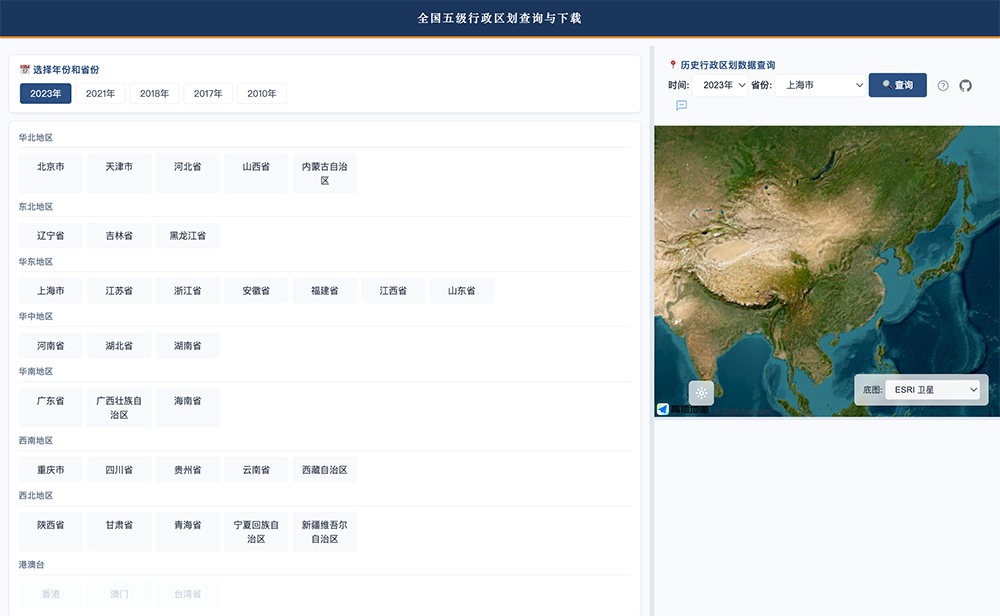Click the feedback message icon
Viewport: 1000px width, 616px height.
(x=681, y=105)
